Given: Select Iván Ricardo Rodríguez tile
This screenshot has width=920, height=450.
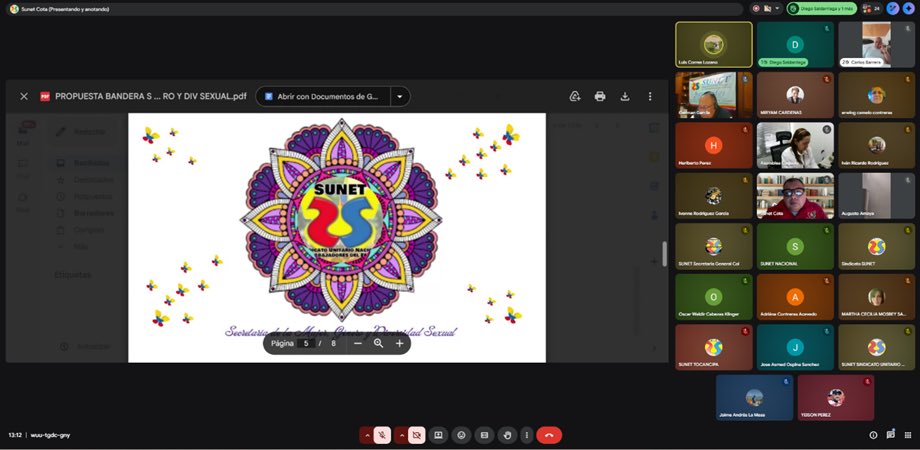Looking at the screenshot, I should click(877, 146).
